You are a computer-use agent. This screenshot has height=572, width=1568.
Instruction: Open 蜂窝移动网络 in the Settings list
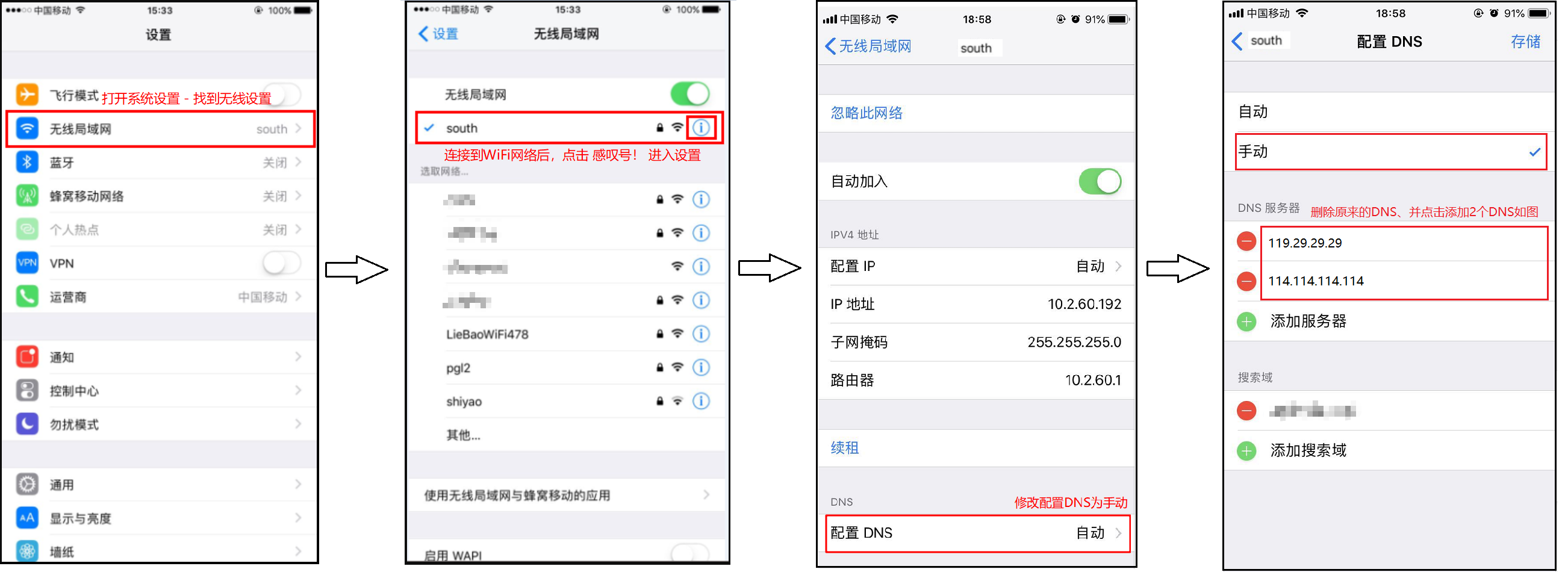point(160,196)
